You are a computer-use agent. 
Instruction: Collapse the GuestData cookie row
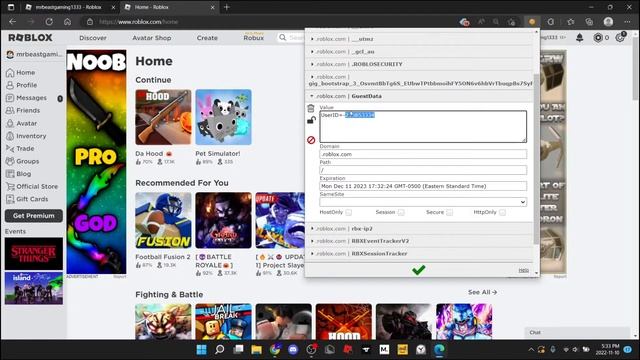(x=419, y=96)
